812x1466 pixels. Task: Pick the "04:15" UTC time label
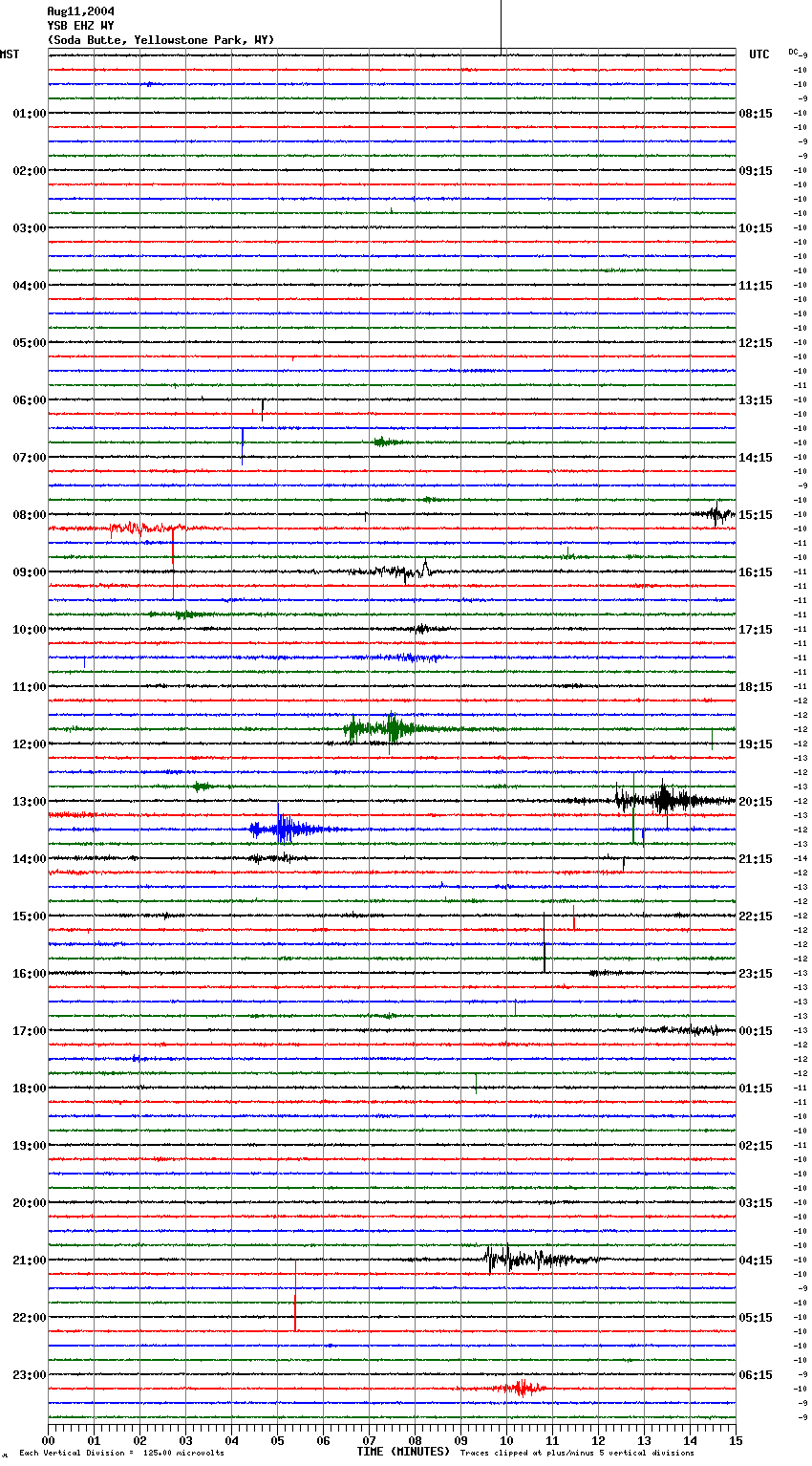(x=756, y=1261)
